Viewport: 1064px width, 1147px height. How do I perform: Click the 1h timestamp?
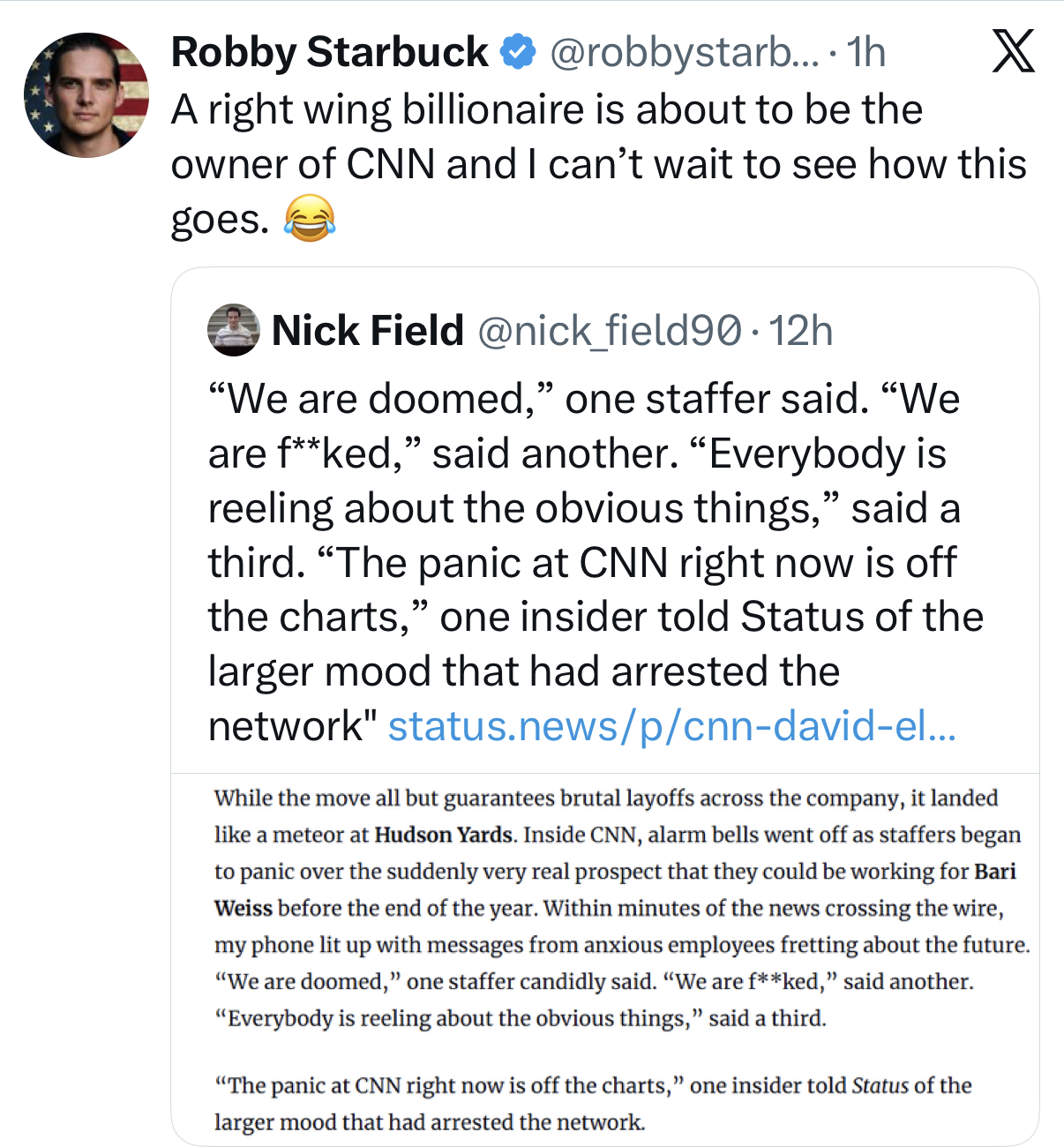pos(865,52)
